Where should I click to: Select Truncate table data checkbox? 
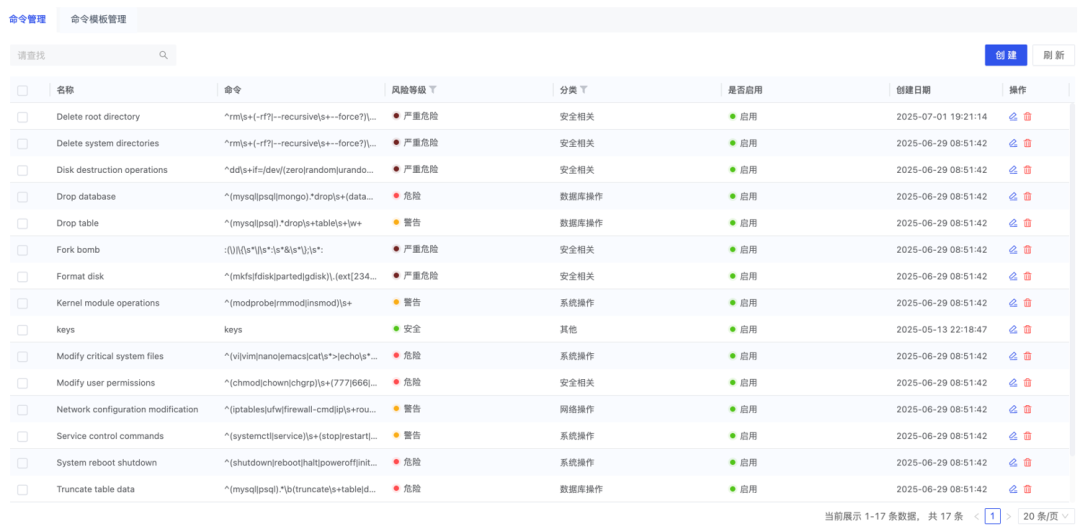point(23,490)
